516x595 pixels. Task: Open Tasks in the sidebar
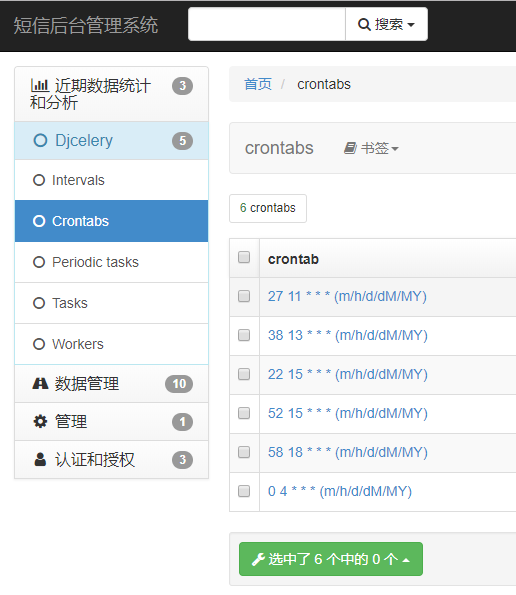coord(112,303)
